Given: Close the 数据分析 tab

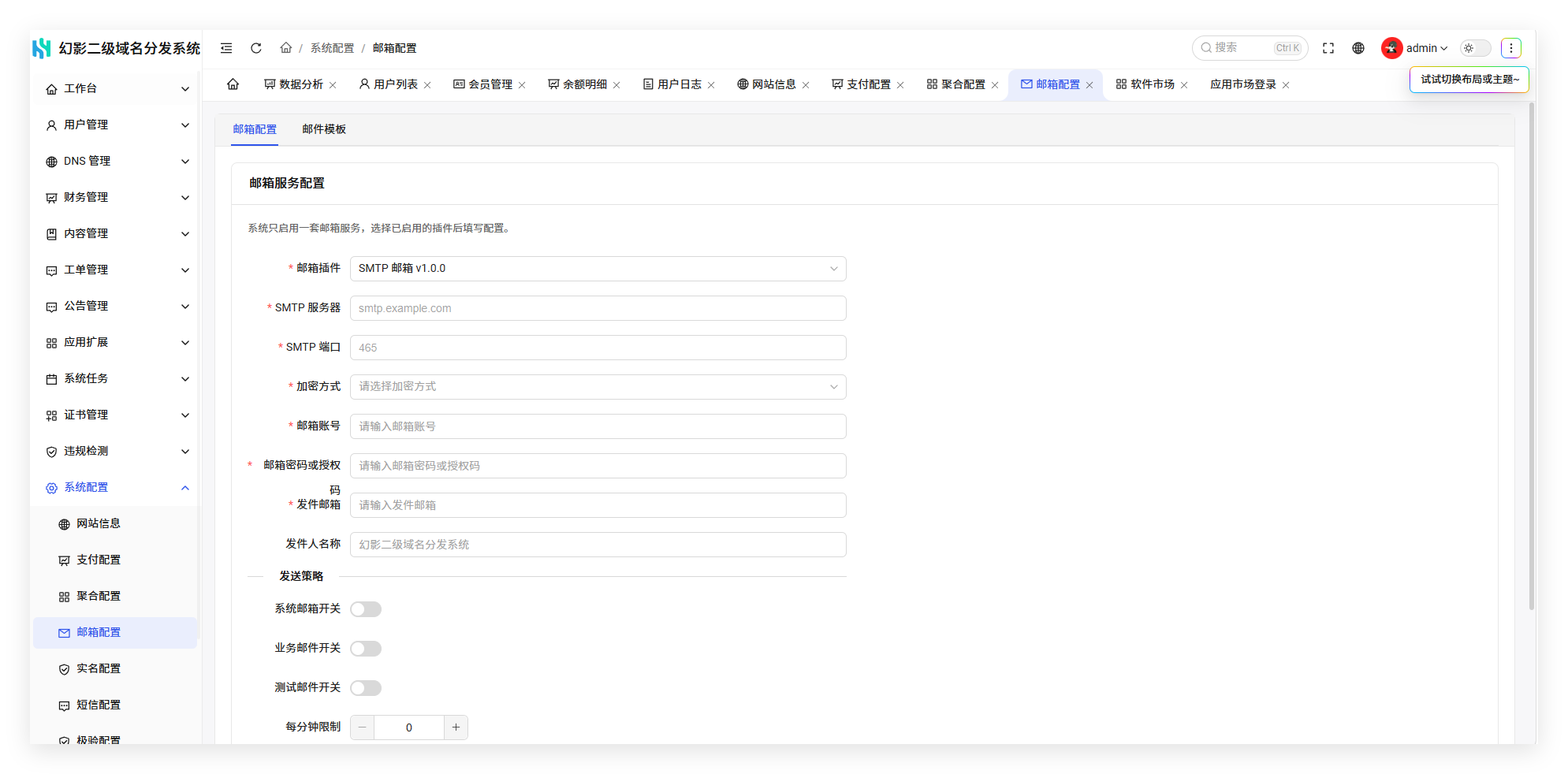Looking at the screenshot, I should click(333, 85).
